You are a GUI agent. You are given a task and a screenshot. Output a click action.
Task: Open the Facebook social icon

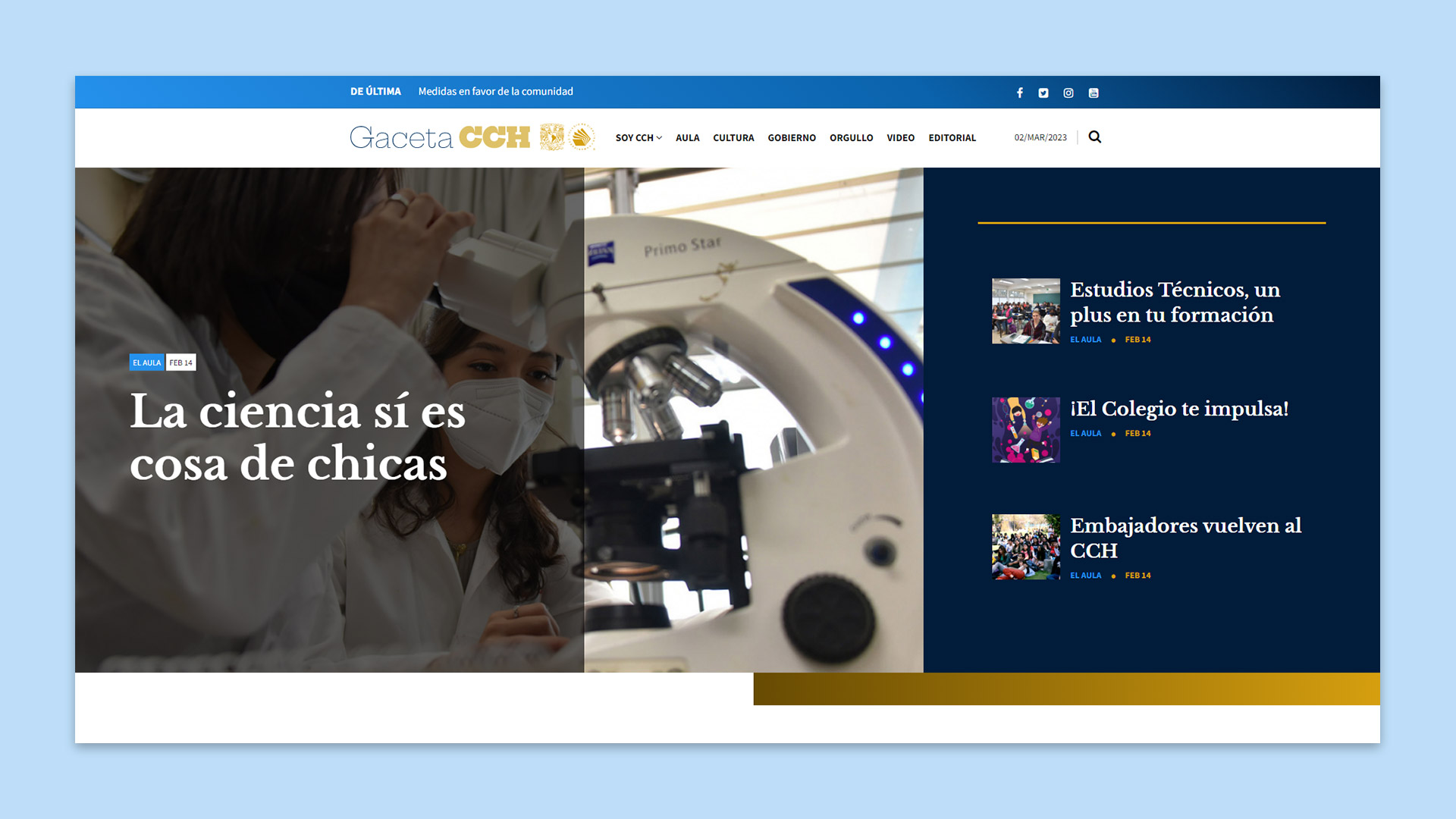coord(1019,93)
